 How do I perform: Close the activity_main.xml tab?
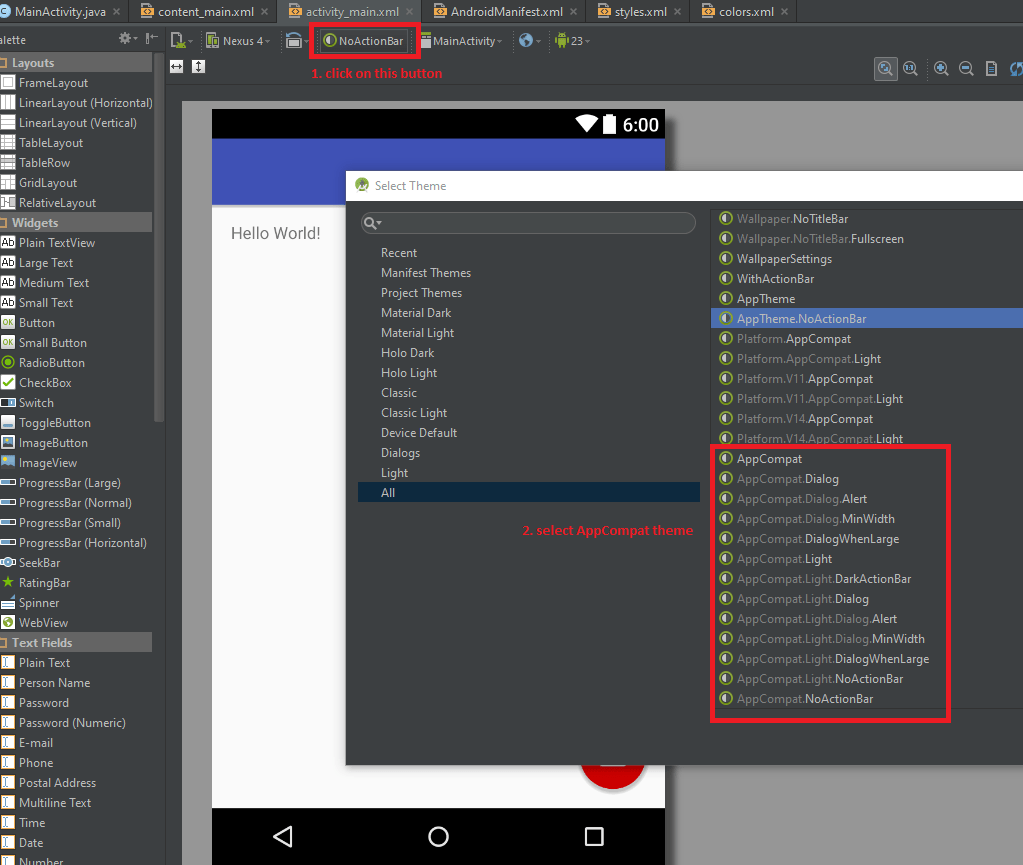coord(410,12)
